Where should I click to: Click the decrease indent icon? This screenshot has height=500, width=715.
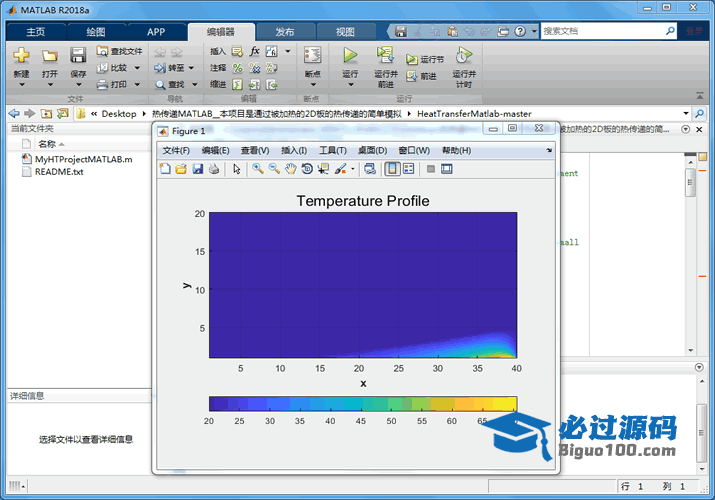coord(272,85)
